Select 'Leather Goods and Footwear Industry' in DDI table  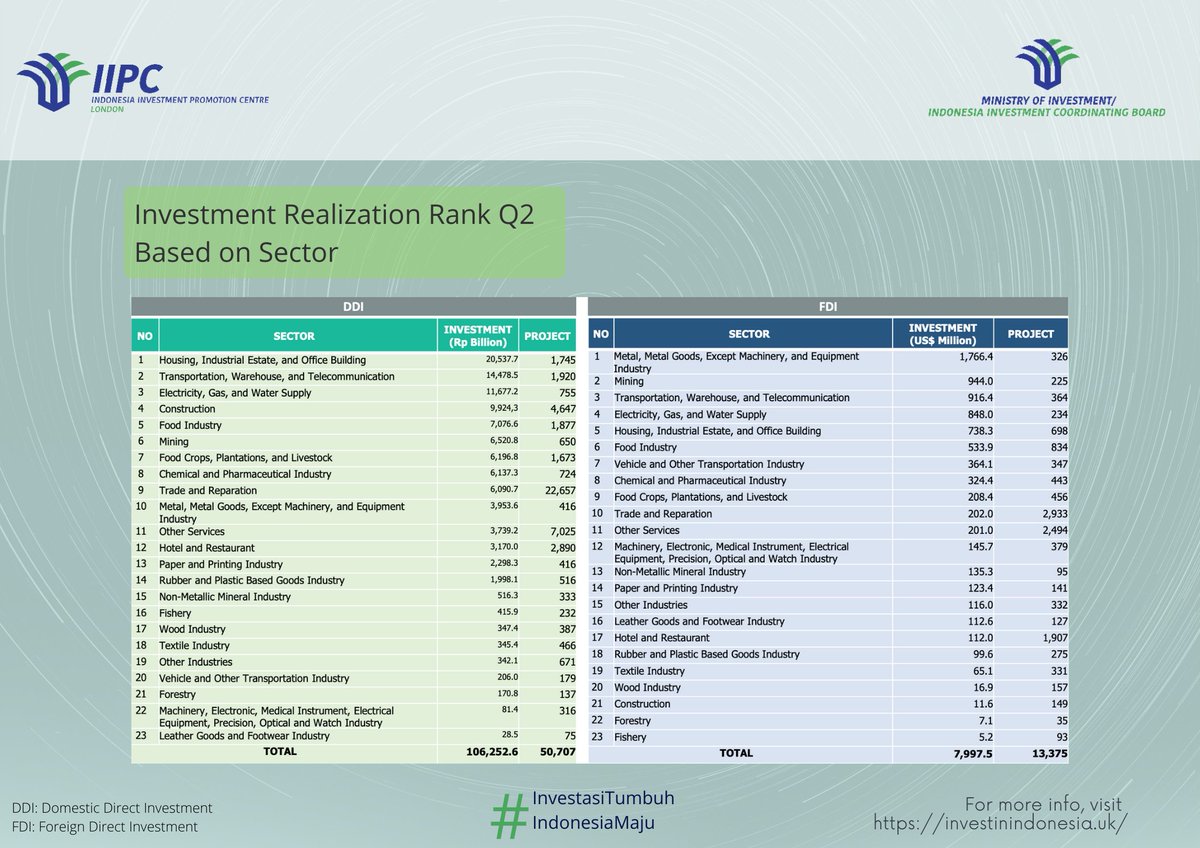244,736
